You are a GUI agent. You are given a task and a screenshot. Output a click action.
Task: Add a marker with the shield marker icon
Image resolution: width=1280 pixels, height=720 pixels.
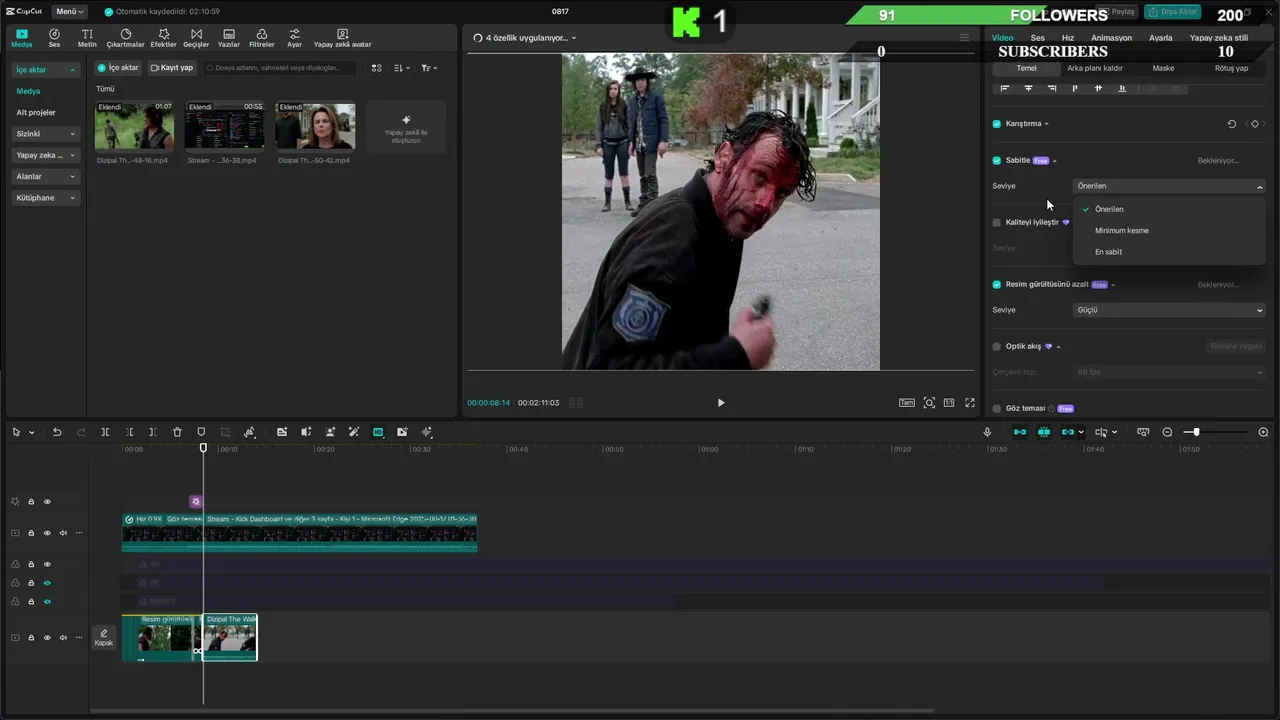tap(201, 432)
